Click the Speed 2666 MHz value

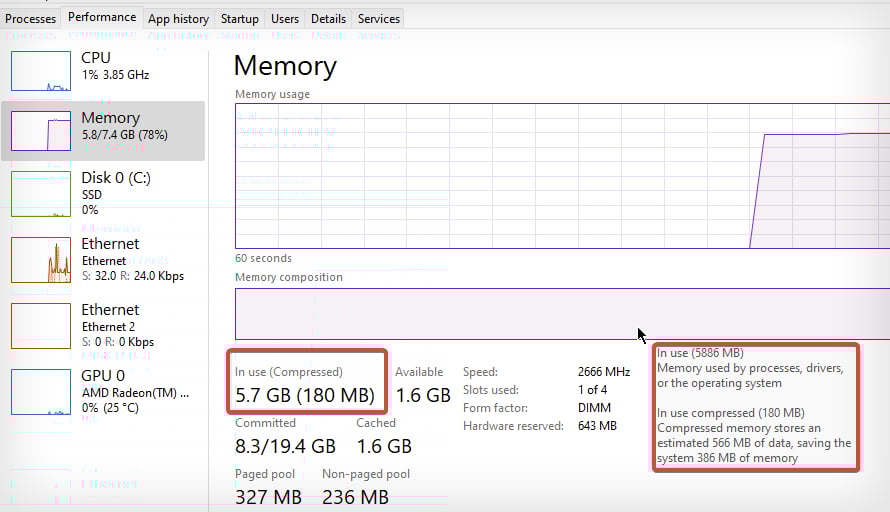pyautogui.click(x=604, y=372)
